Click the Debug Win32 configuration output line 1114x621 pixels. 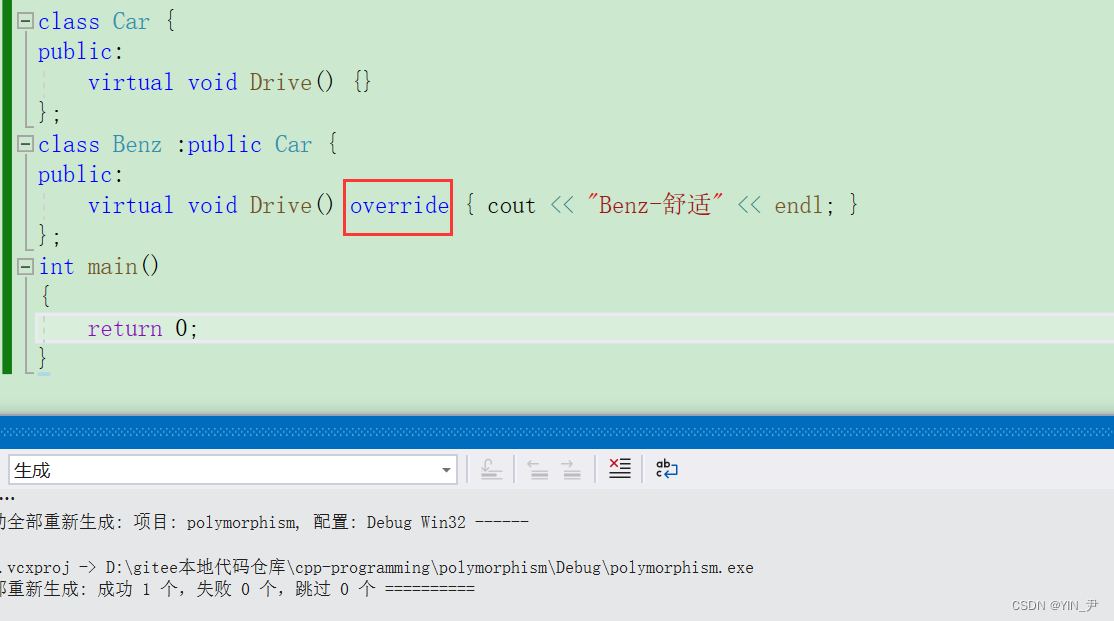tap(264, 522)
